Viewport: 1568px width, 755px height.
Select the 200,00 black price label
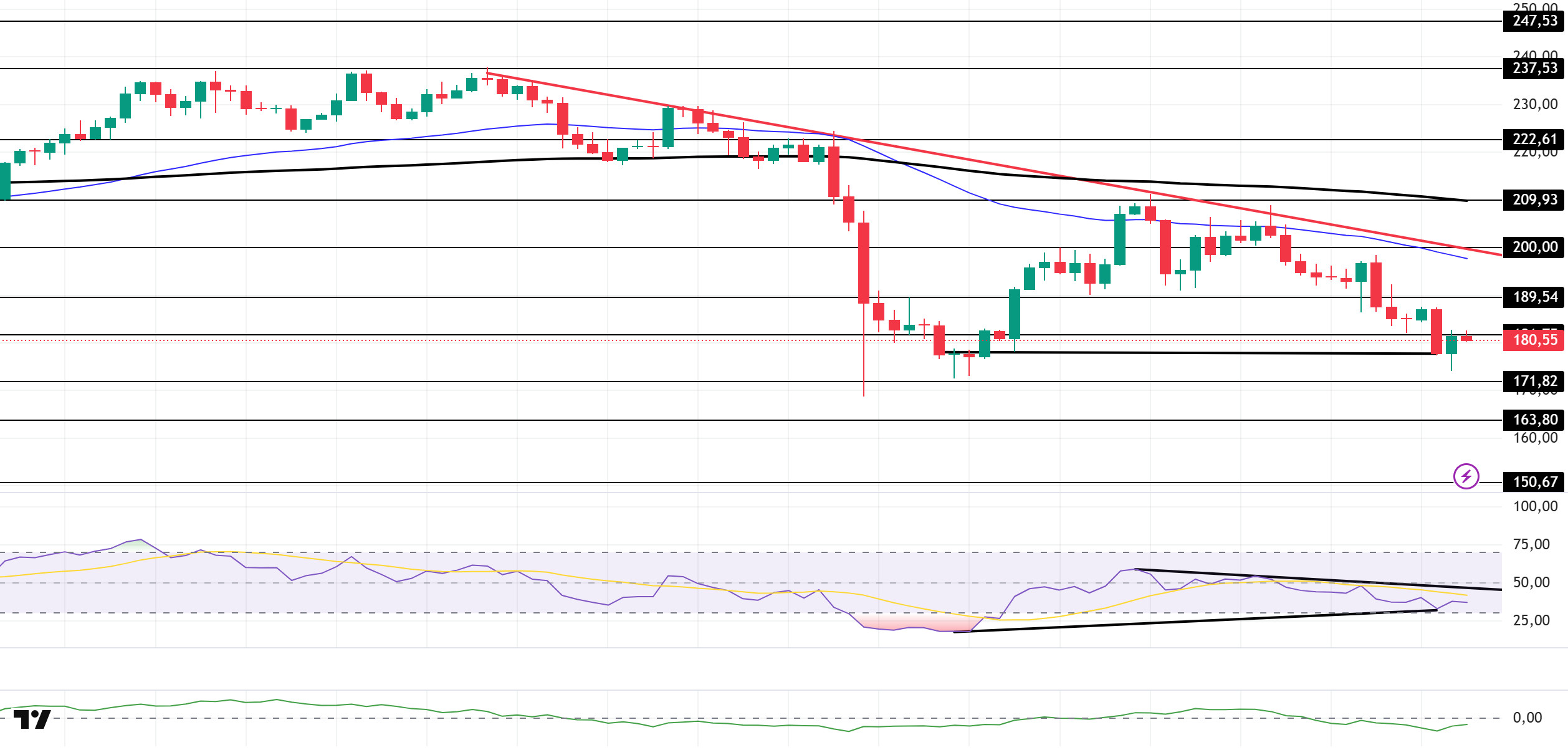click(x=1534, y=248)
